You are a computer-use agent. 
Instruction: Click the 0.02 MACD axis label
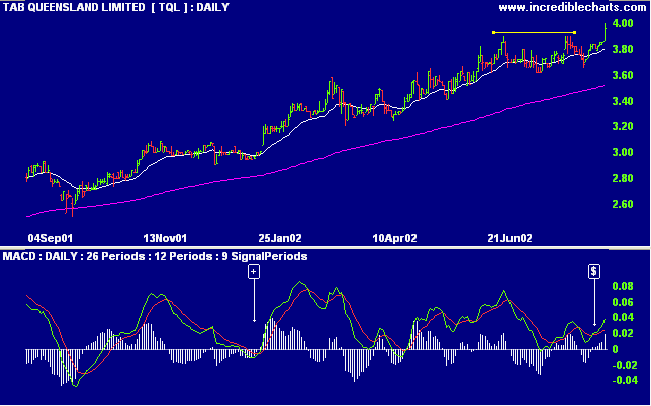pos(623,333)
